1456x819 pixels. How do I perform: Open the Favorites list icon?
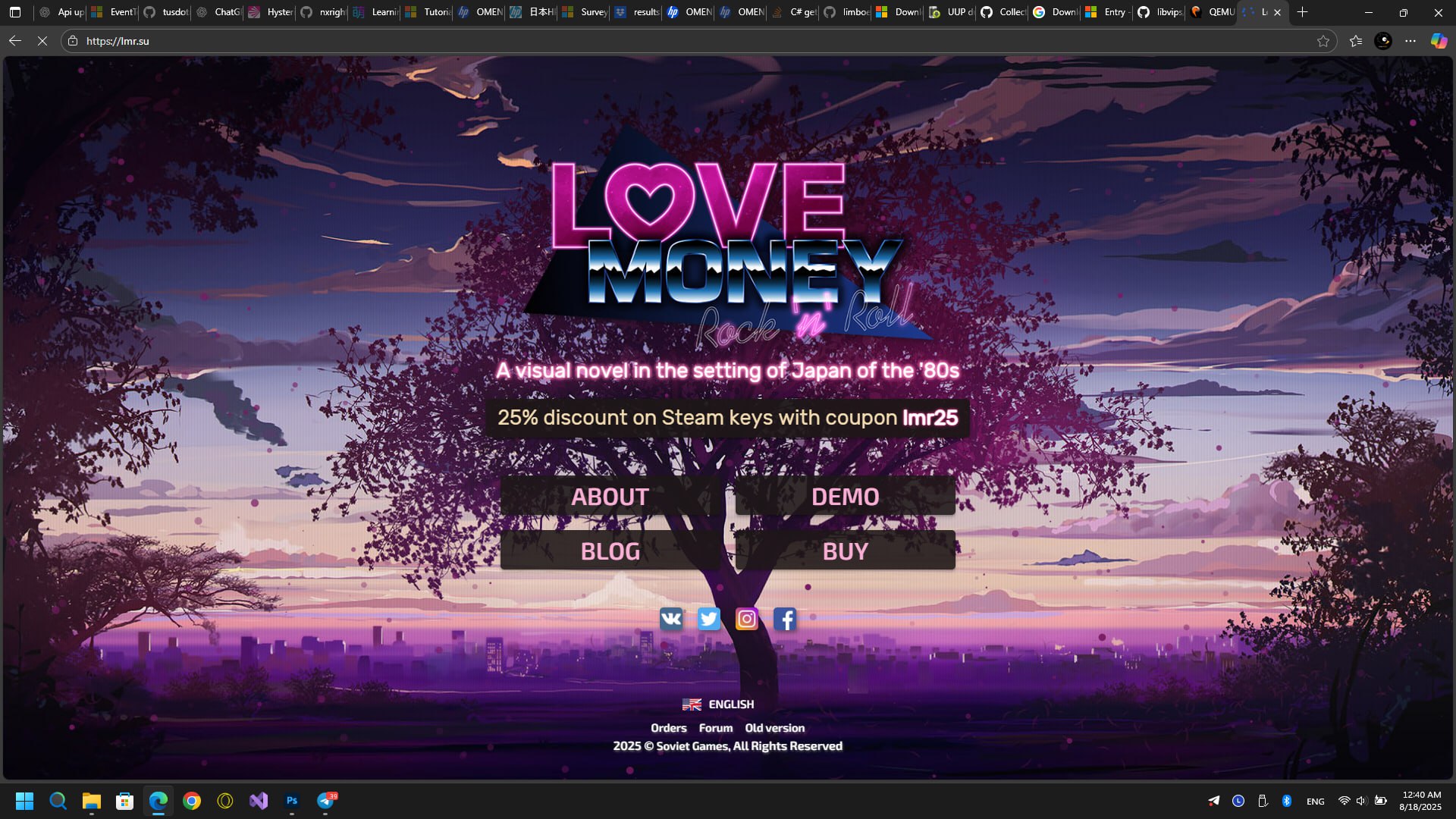click(1356, 41)
